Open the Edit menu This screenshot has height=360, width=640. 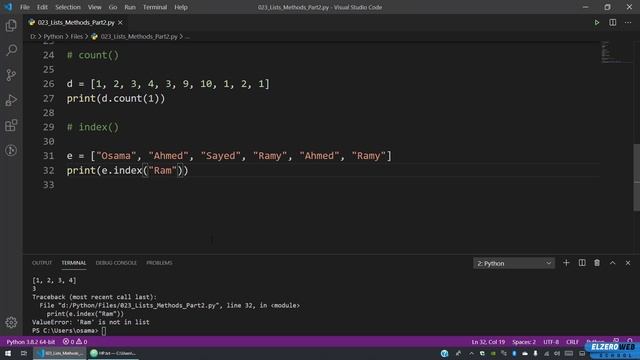tap(42, 7)
